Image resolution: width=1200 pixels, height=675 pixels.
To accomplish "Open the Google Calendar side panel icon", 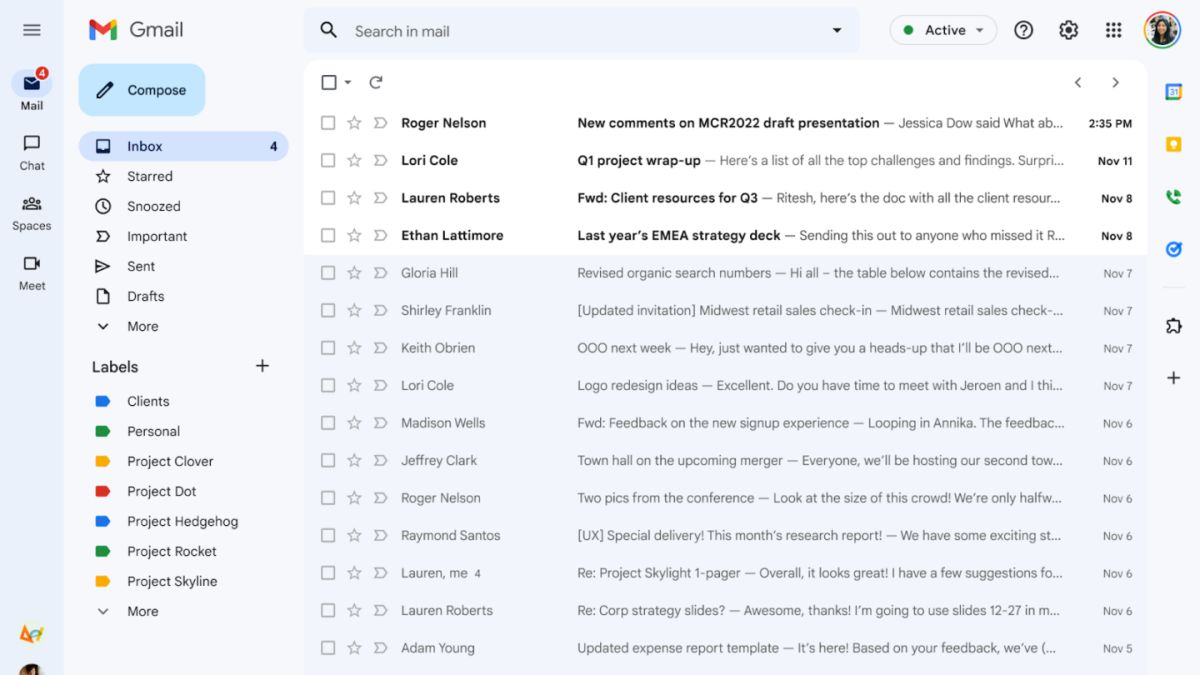I will tap(1173, 92).
